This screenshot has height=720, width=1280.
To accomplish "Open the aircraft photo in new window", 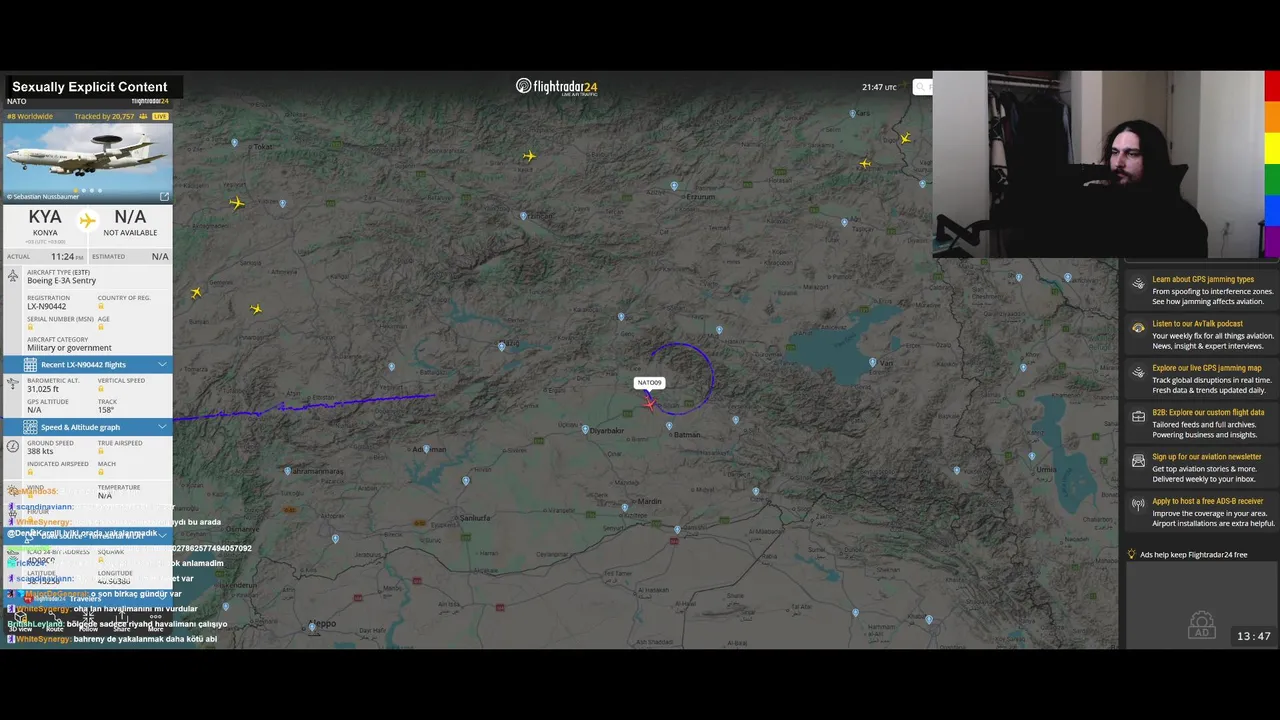I will pyautogui.click(x=164, y=196).
